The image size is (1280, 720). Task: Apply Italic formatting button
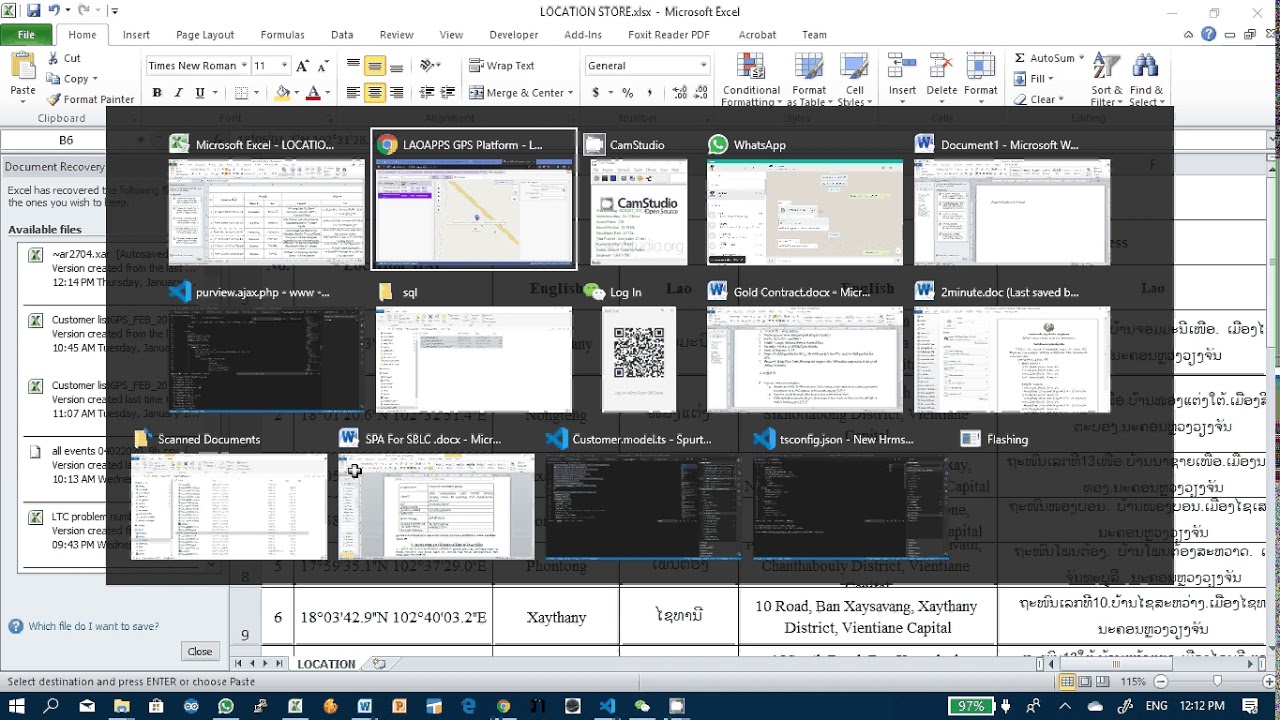pos(178,93)
